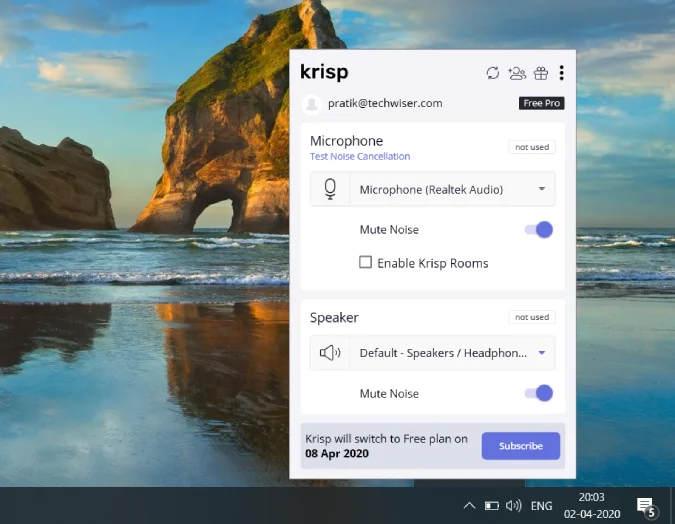This screenshot has height=524, width=675.
Task: Click the Enable Krisp Rooms label text
Action: pos(433,263)
